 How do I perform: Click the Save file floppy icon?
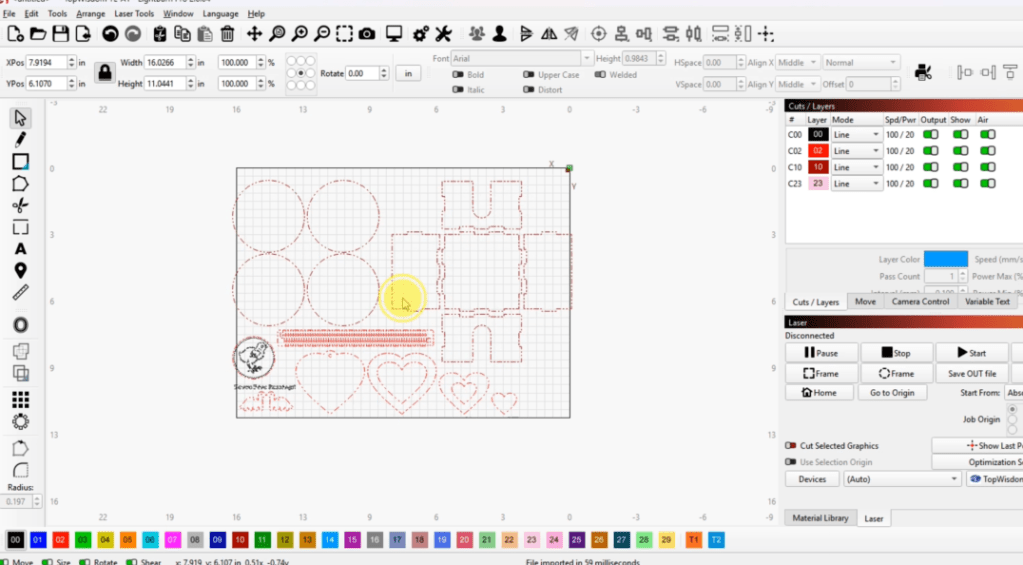click(x=61, y=34)
